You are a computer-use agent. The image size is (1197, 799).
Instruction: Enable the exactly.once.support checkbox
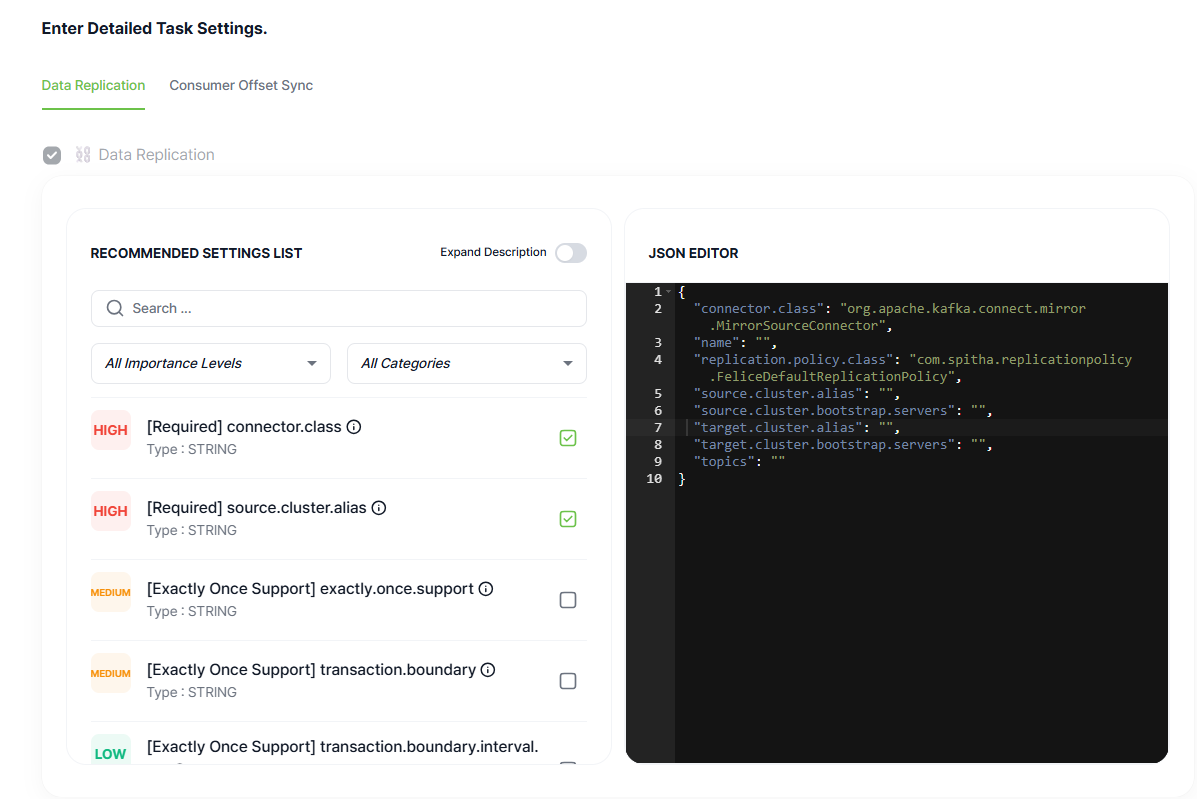click(x=568, y=600)
